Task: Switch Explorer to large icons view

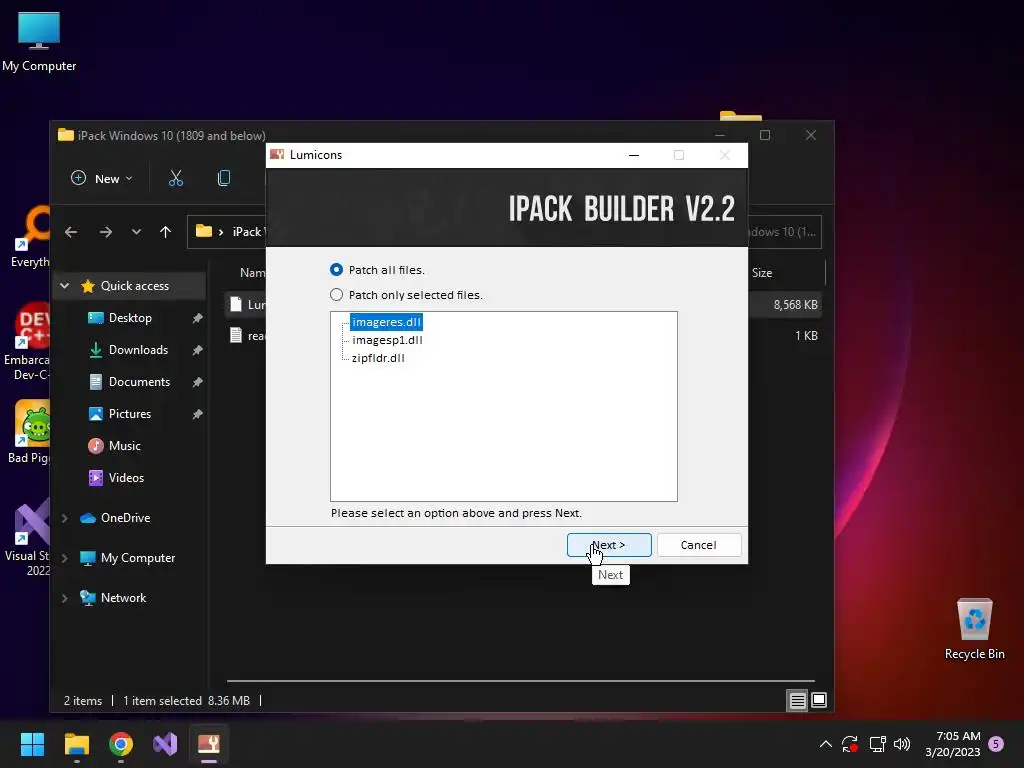Action: coord(819,701)
